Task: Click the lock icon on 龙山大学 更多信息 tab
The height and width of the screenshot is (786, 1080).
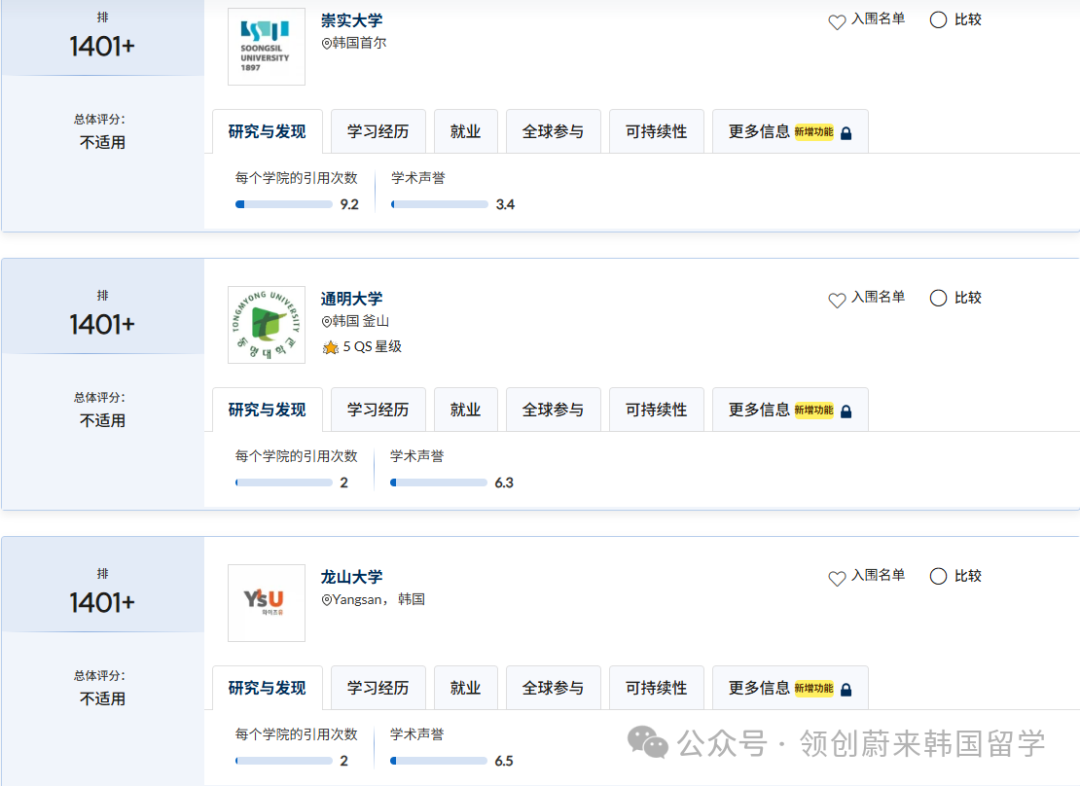Action: click(847, 690)
